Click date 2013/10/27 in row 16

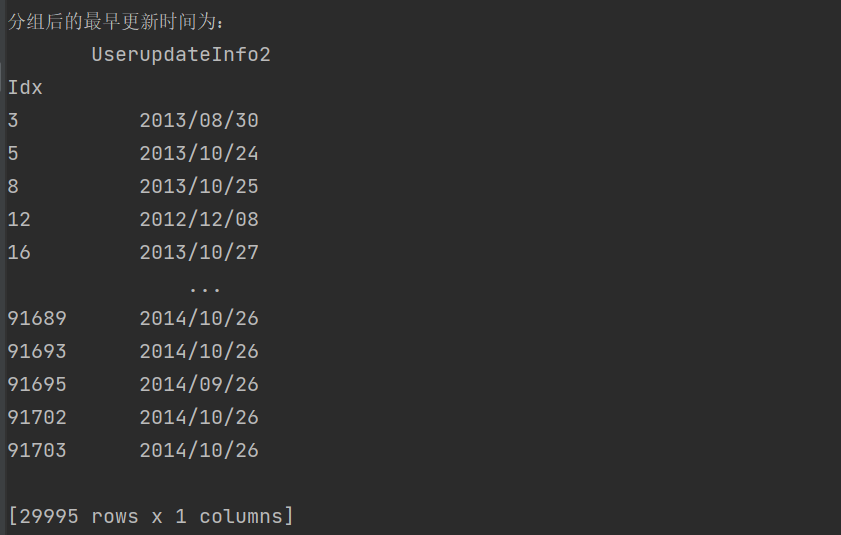pyautogui.click(x=199, y=252)
